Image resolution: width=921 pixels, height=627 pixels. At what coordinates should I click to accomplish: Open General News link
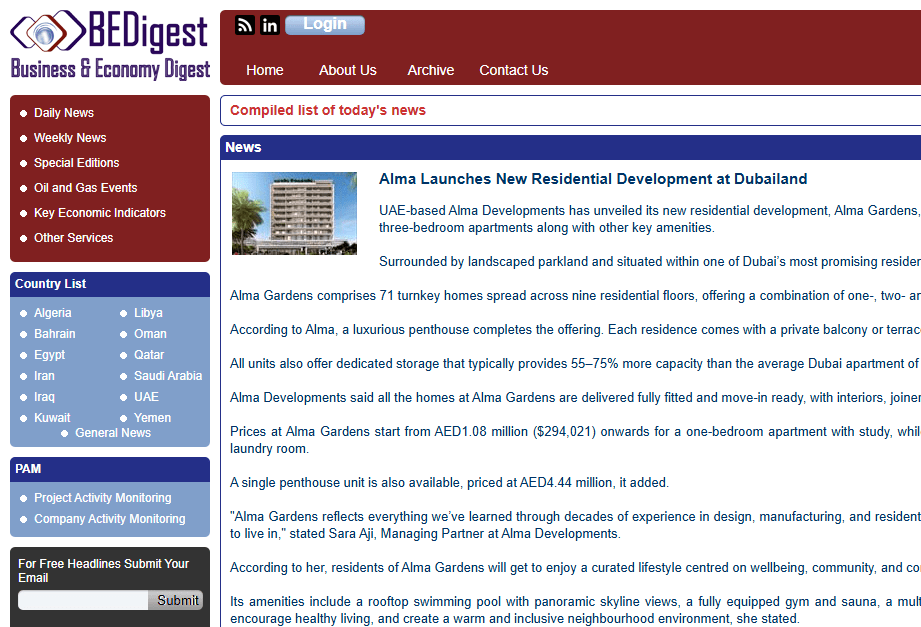click(113, 433)
